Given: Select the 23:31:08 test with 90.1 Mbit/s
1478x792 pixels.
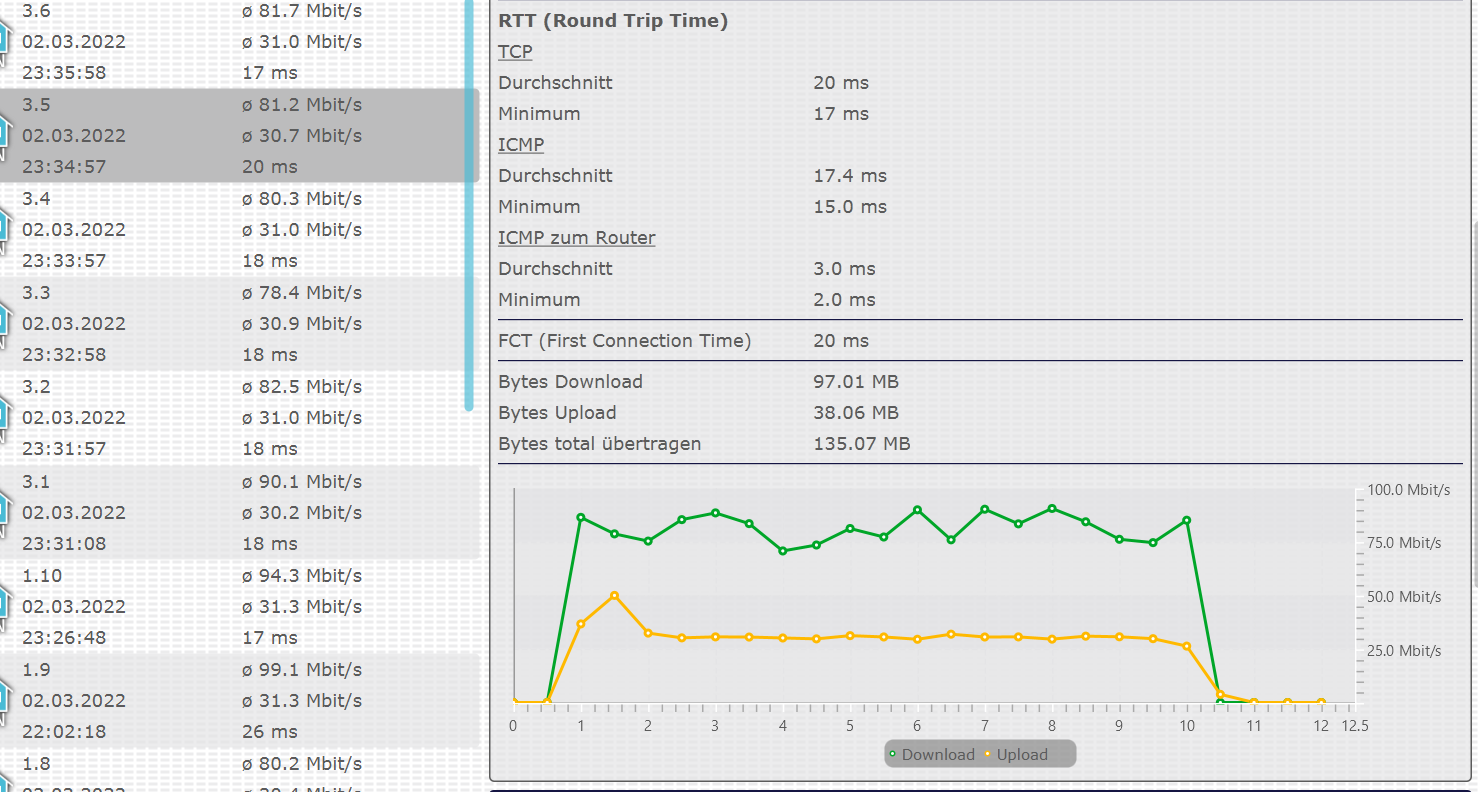Looking at the screenshot, I should pos(200,512).
